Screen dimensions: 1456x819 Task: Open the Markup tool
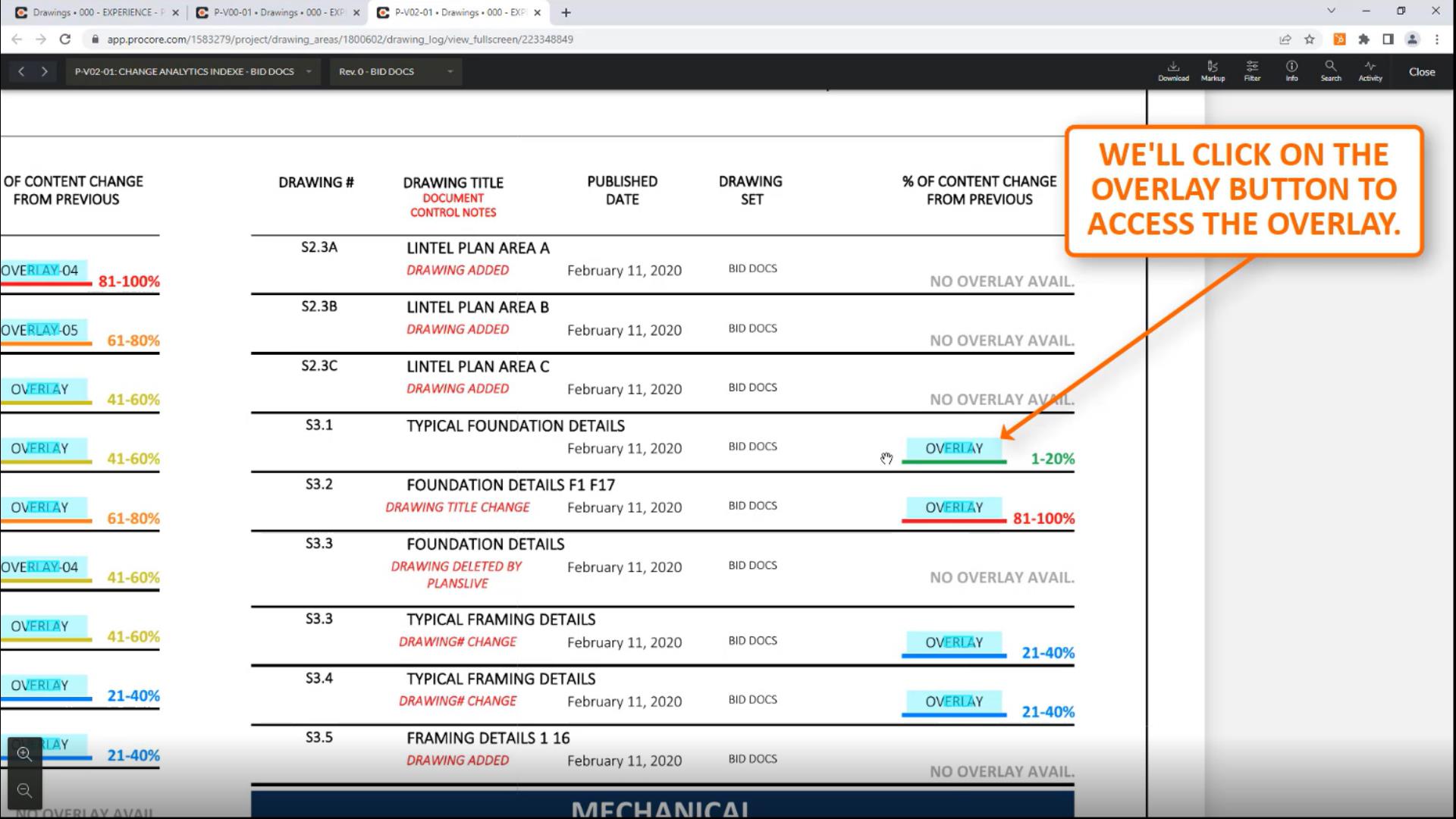(x=1213, y=71)
